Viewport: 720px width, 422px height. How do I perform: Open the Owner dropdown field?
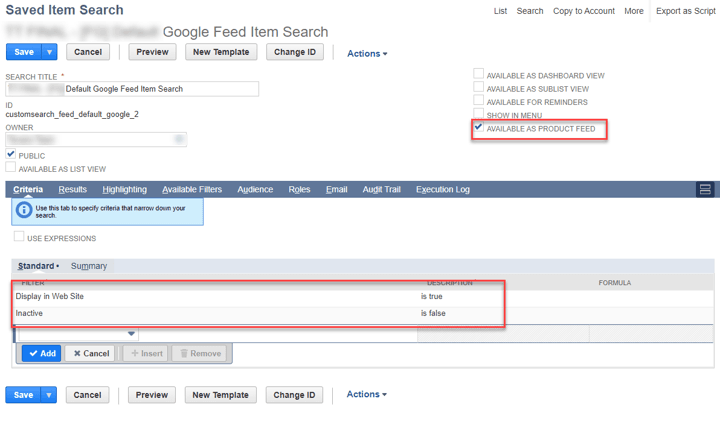click(x=96, y=139)
